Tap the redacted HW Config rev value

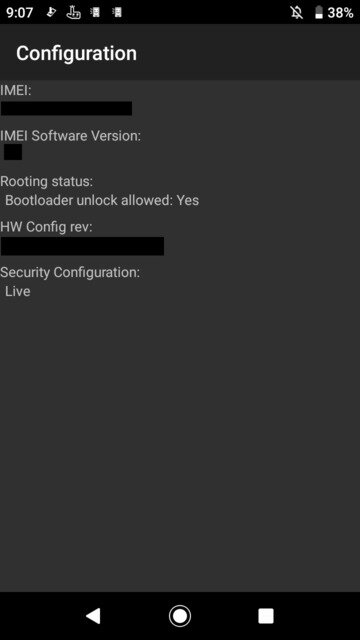point(82,246)
